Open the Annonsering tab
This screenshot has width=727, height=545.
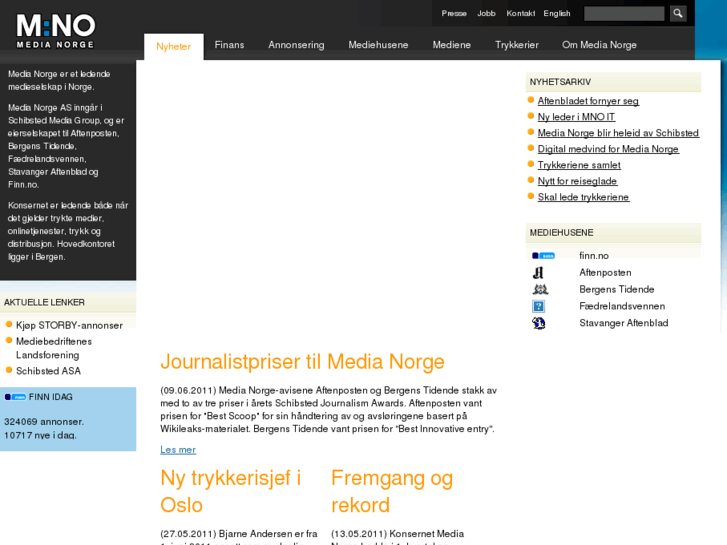296,45
